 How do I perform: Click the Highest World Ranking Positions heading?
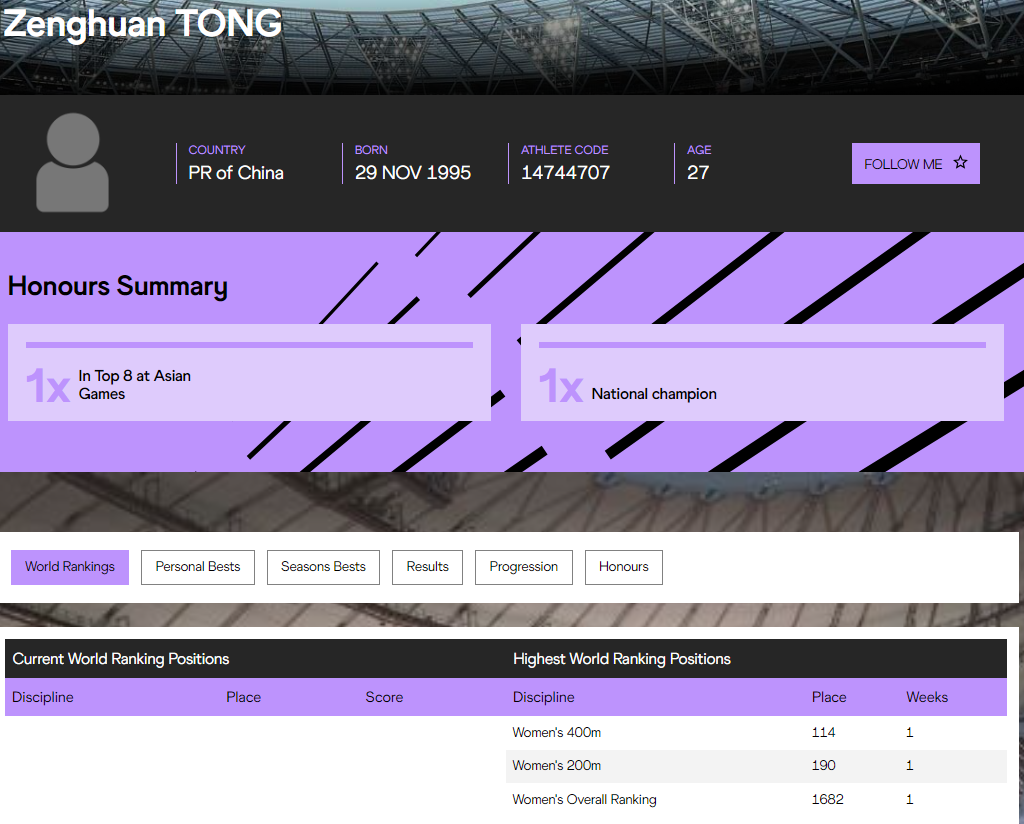pos(621,659)
